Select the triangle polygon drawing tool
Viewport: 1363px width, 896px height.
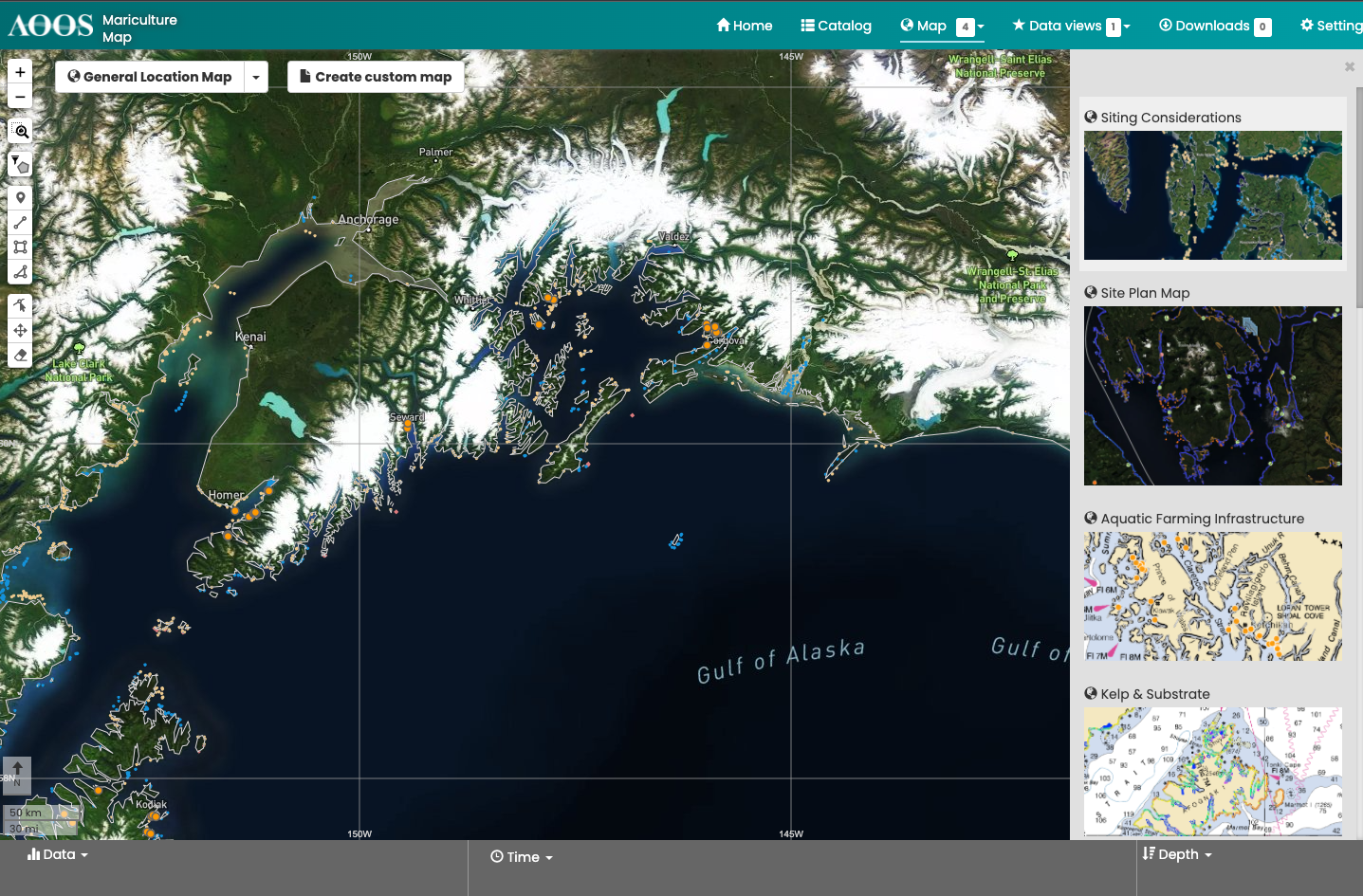point(20,272)
